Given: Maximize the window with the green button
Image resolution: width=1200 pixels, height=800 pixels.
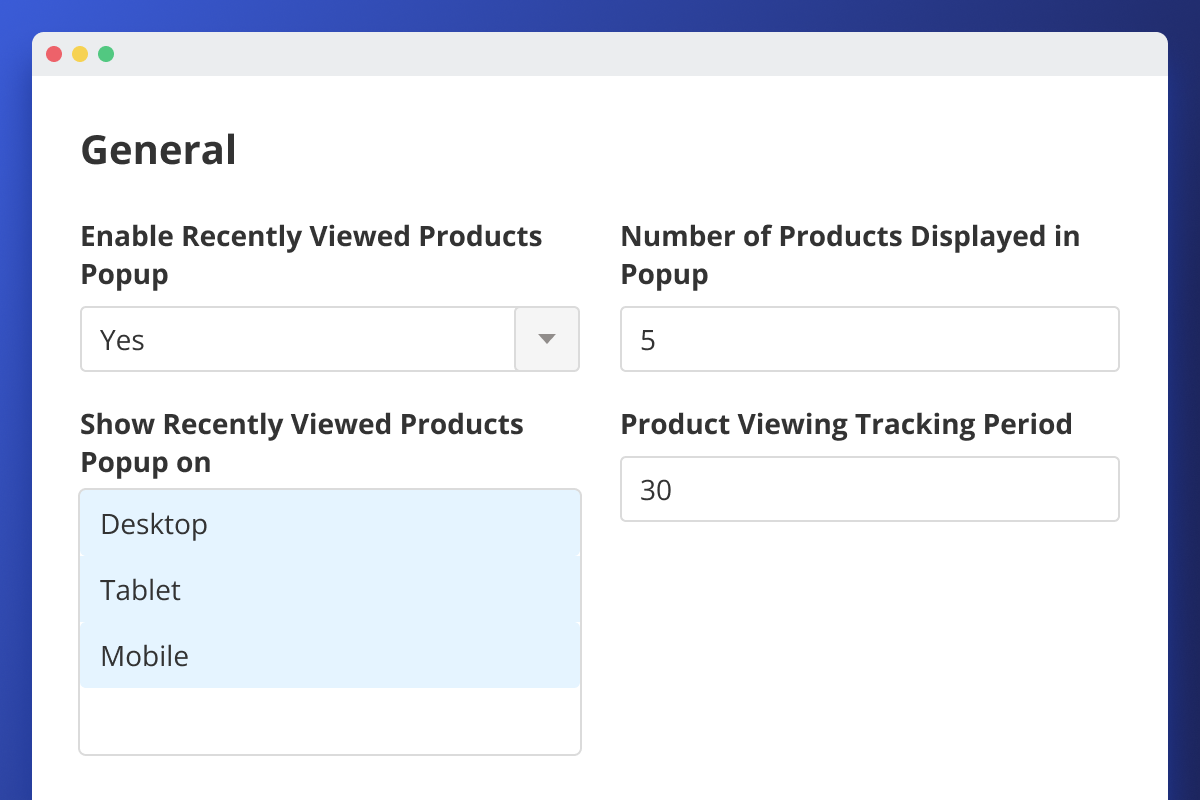Looking at the screenshot, I should [x=106, y=54].
